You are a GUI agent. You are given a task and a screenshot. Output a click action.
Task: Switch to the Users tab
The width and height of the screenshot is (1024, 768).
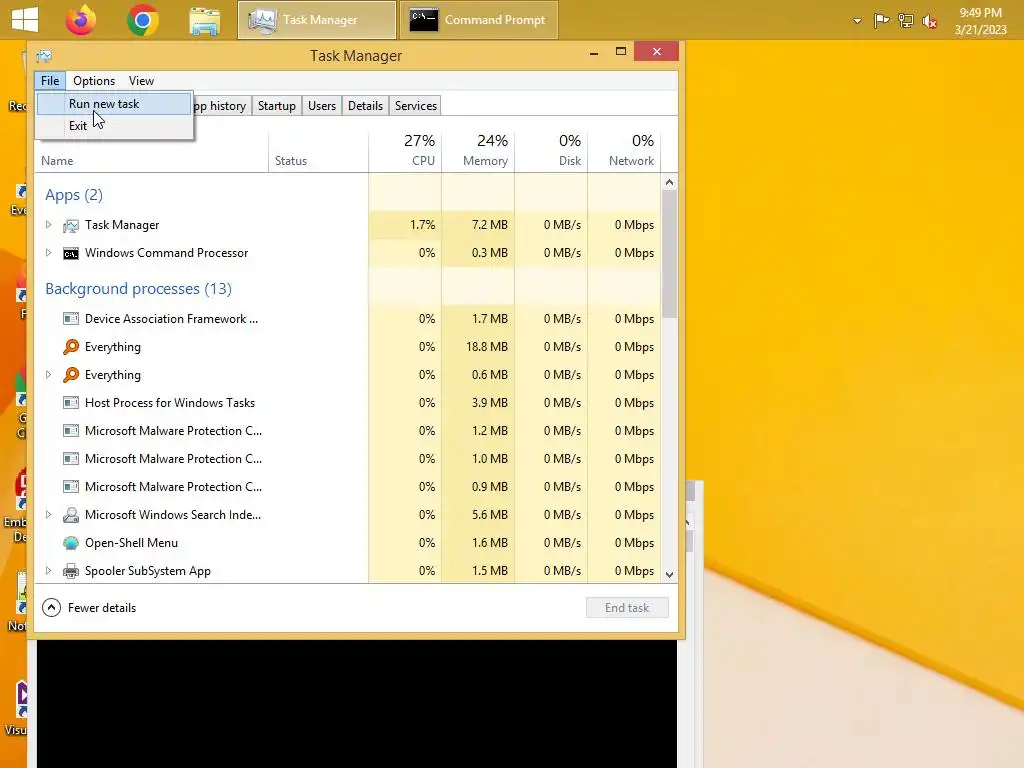point(322,106)
